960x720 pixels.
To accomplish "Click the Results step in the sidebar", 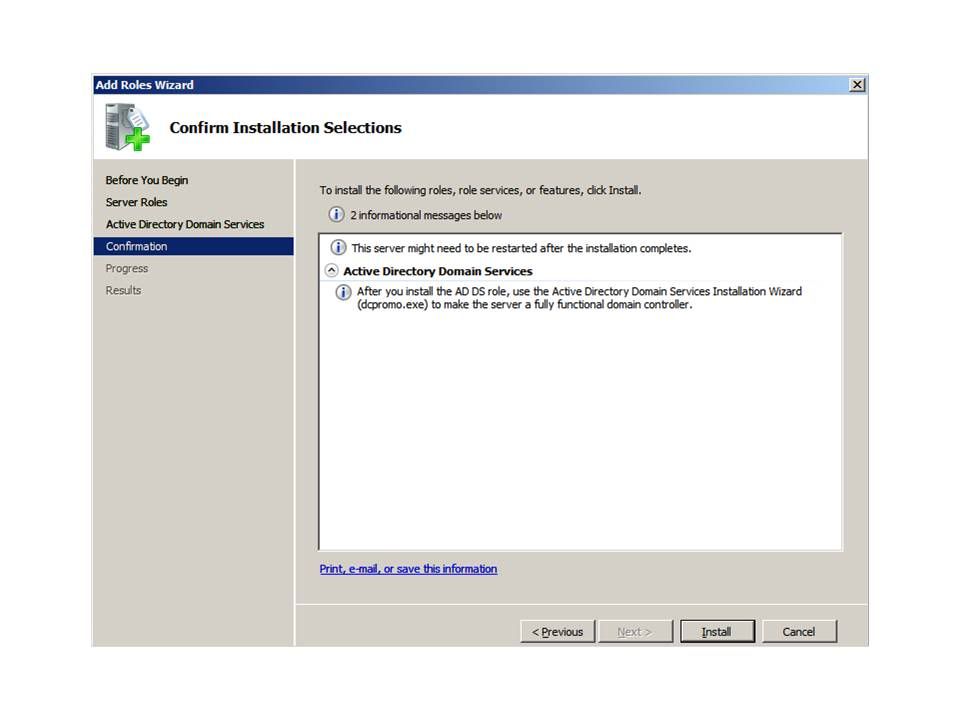I will click(124, 290).
